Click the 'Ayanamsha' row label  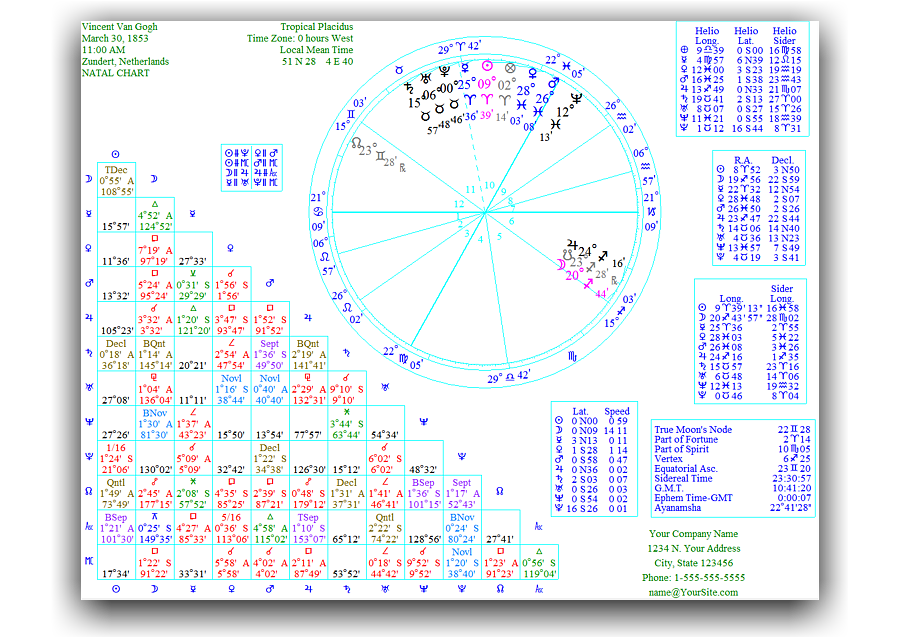(677, 507)
